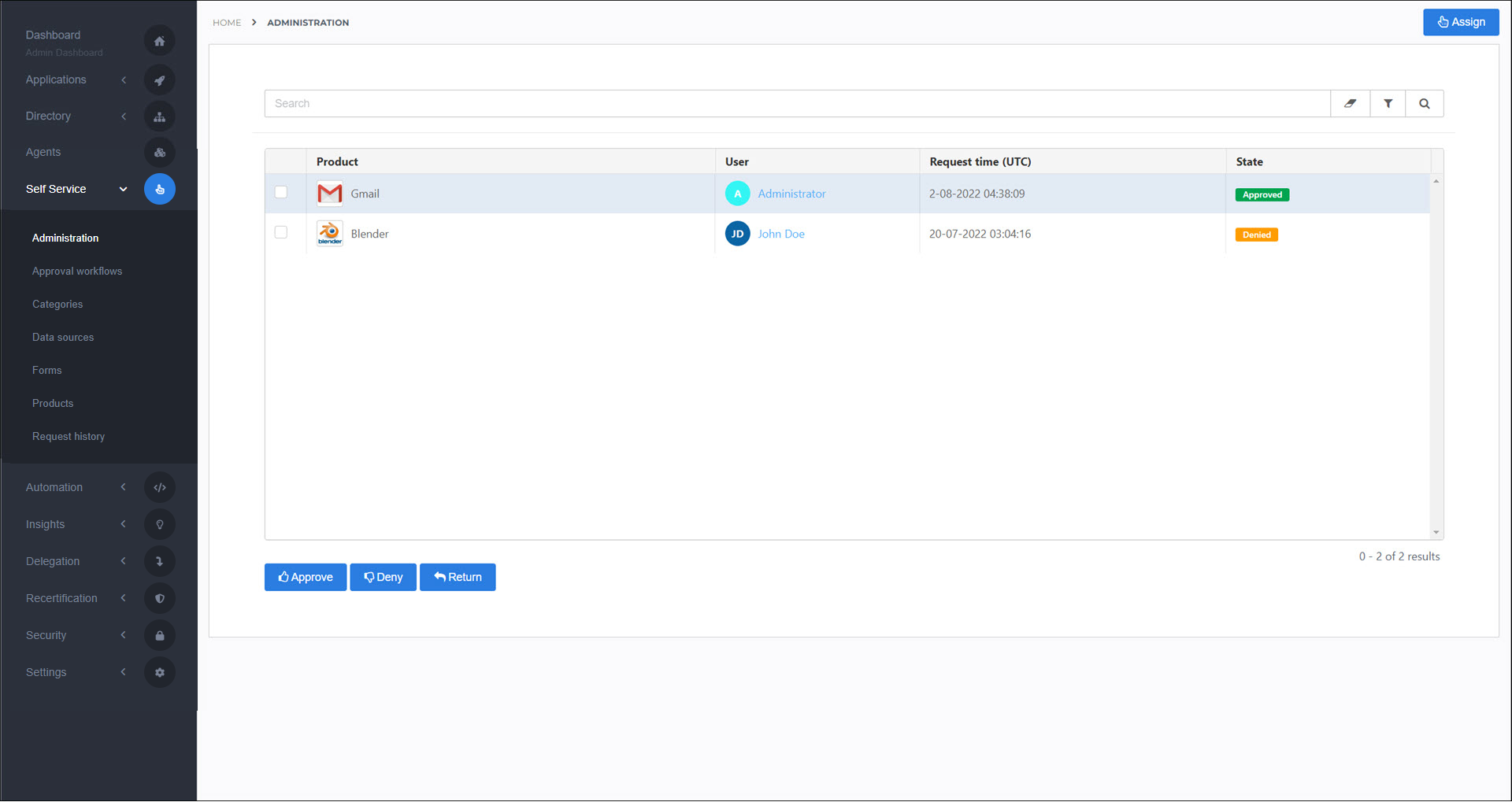
Task: Expand the Delegation section
Action: (123, 560)
